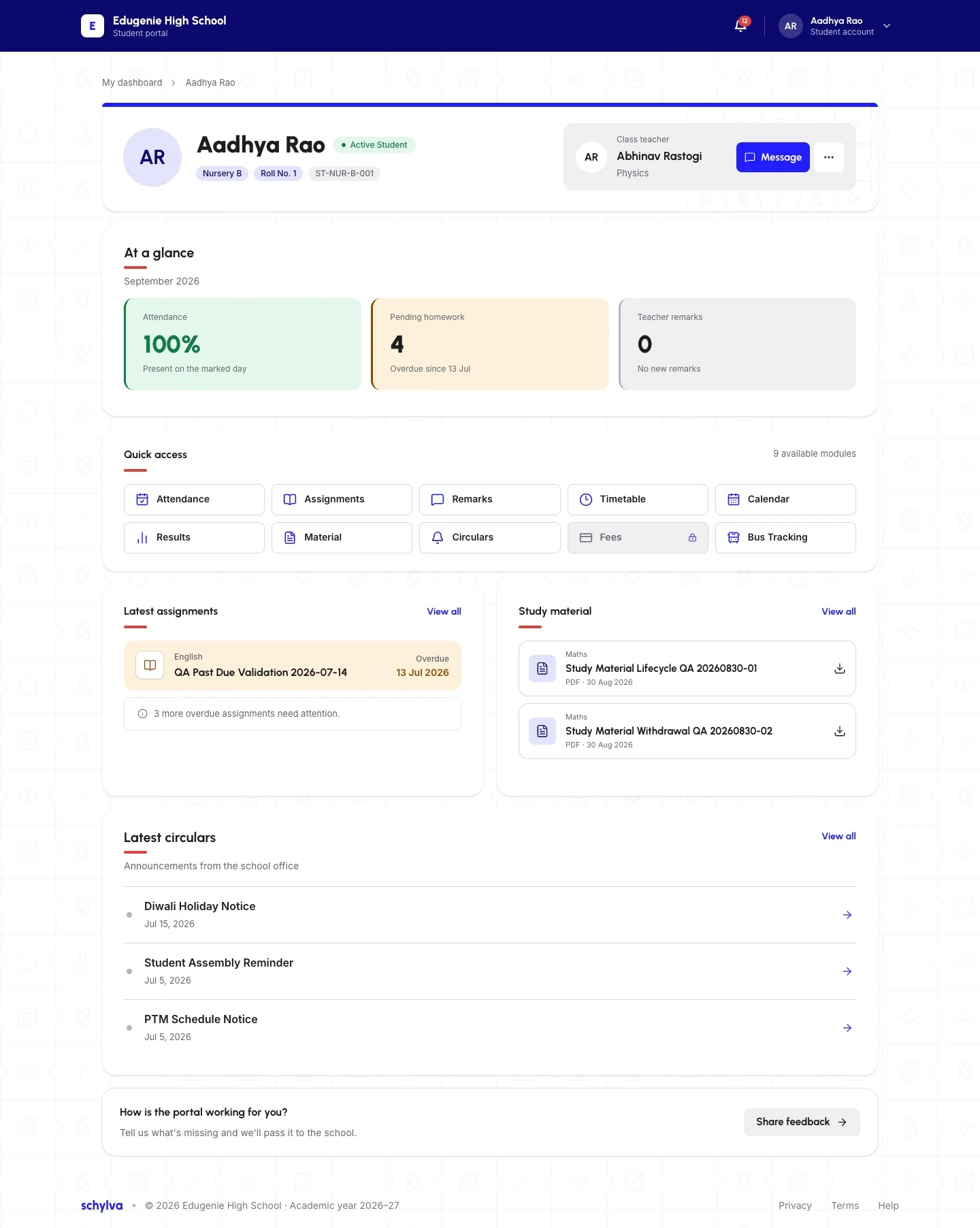The width and height of the screenshot is (980, 1228).
Task: Open the Help footer link
Action: (888, 1206)
